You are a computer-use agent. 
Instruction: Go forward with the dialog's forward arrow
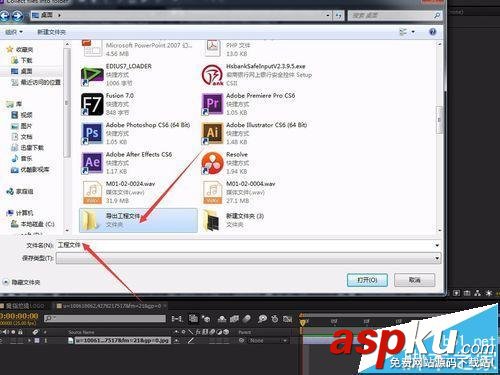17,15
